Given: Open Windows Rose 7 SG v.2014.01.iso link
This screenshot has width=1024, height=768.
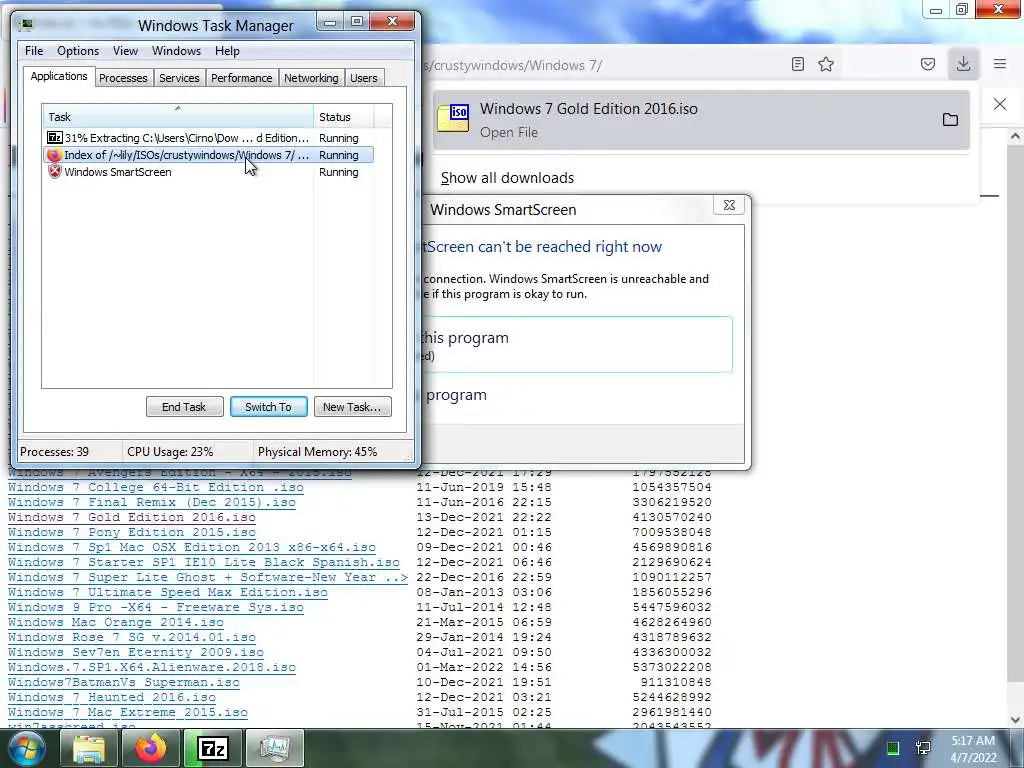Looking at the screenshot, I should [x=132, y=637].
